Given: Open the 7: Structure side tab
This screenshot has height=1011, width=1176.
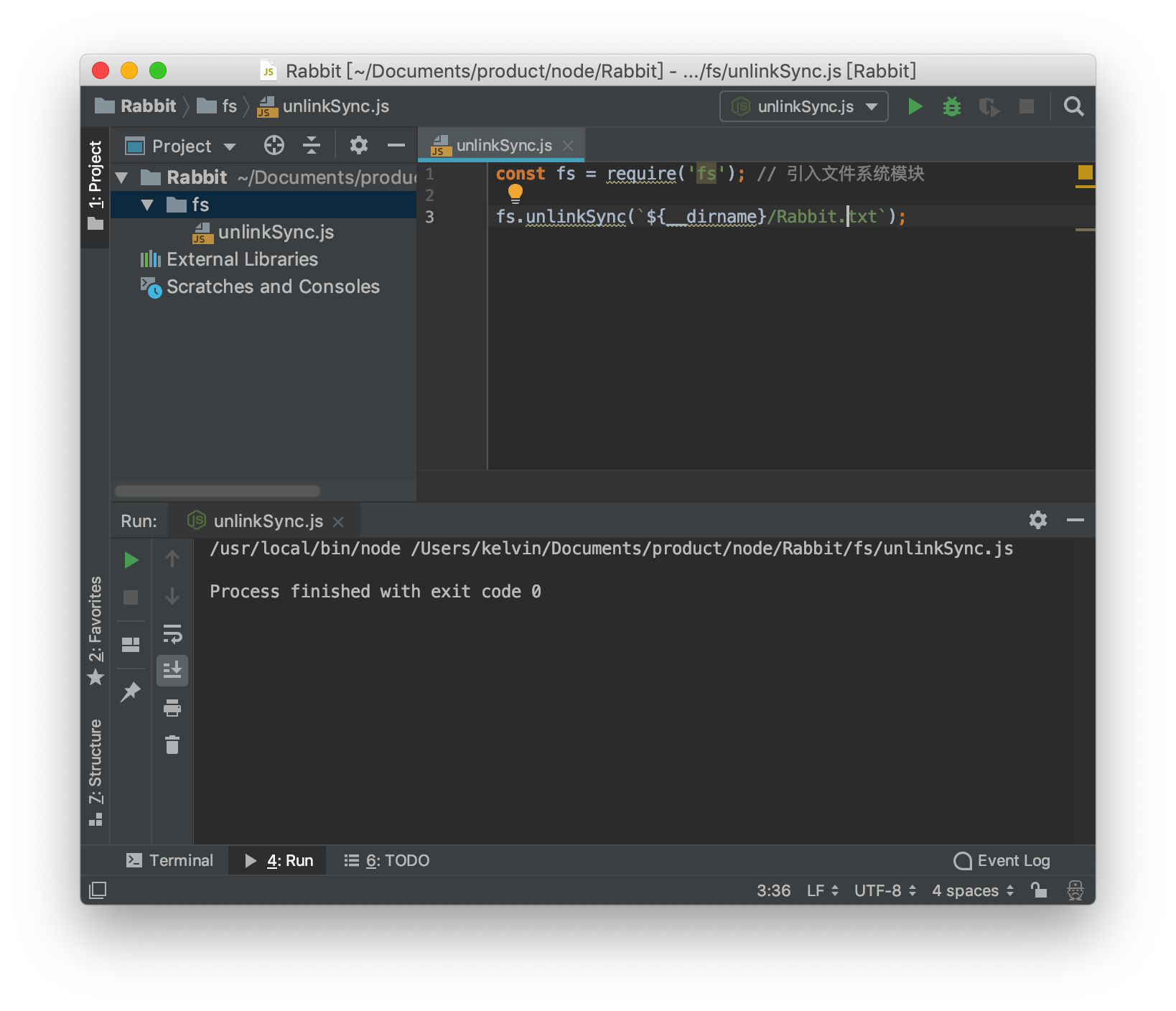Looking at the screenshot, I should 95,772.
